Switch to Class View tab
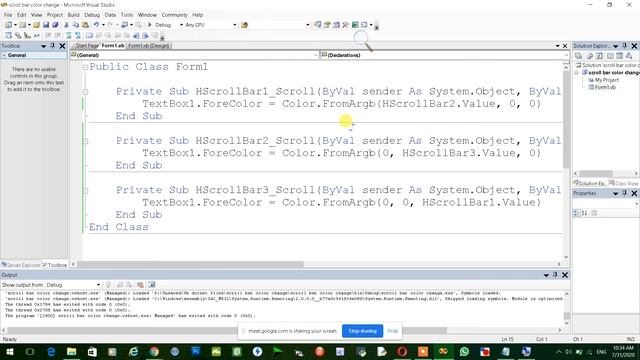This screenshot has width=640, height=360. pos(624,184)
